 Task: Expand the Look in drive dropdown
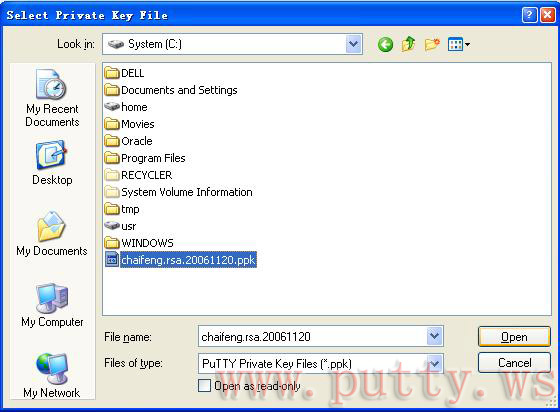point(354,44)
